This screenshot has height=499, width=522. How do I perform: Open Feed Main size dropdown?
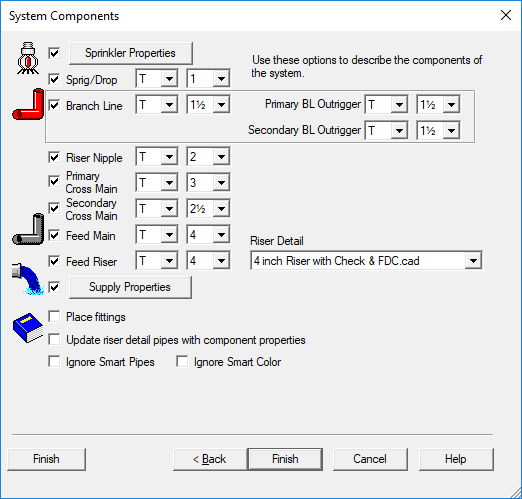point(221,235)
